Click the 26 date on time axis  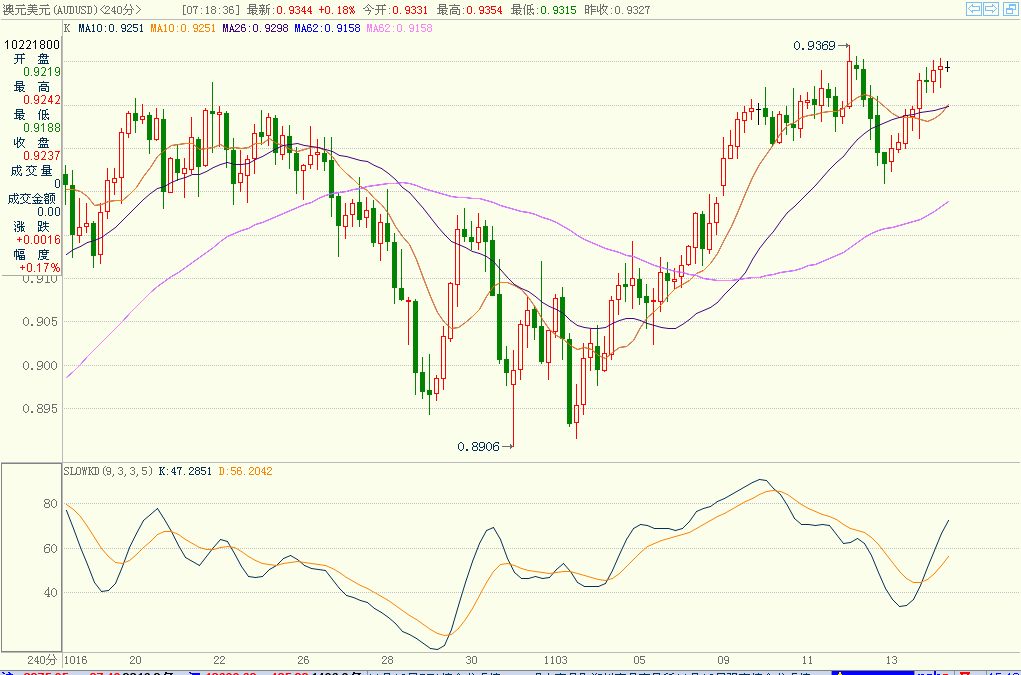[x=303, y=660]
